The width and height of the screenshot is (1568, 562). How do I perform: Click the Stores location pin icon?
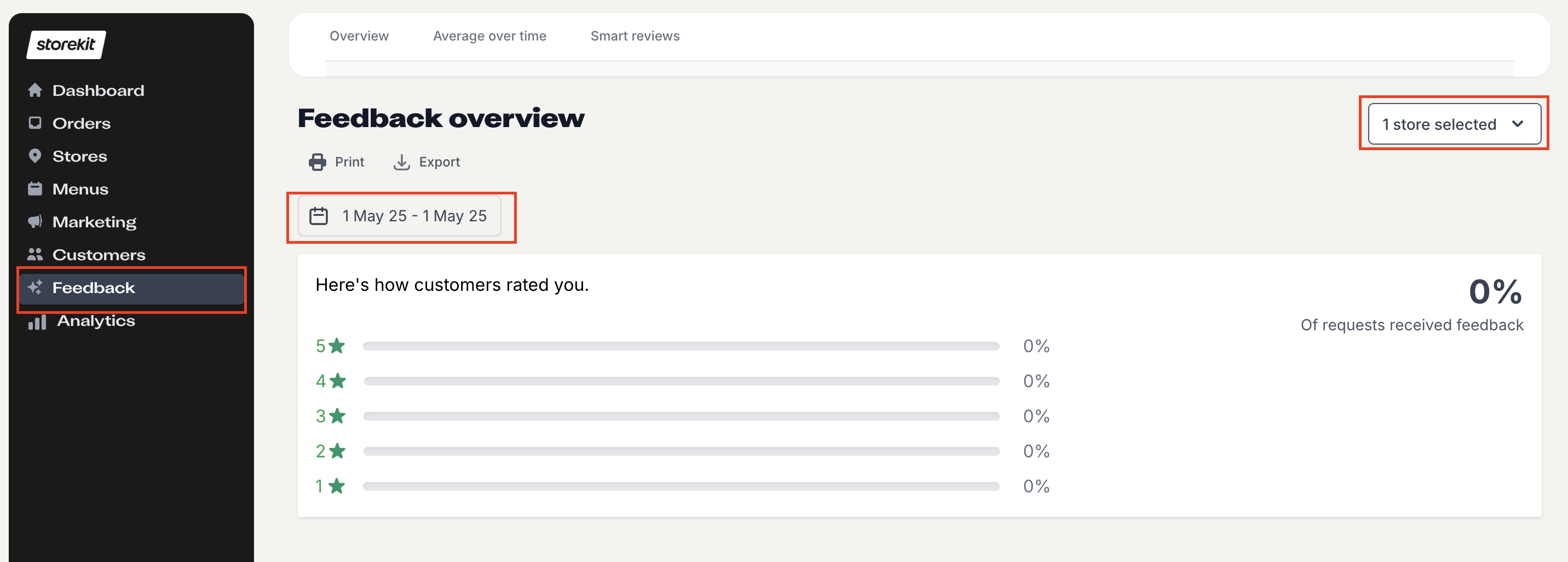pos(35,156)
